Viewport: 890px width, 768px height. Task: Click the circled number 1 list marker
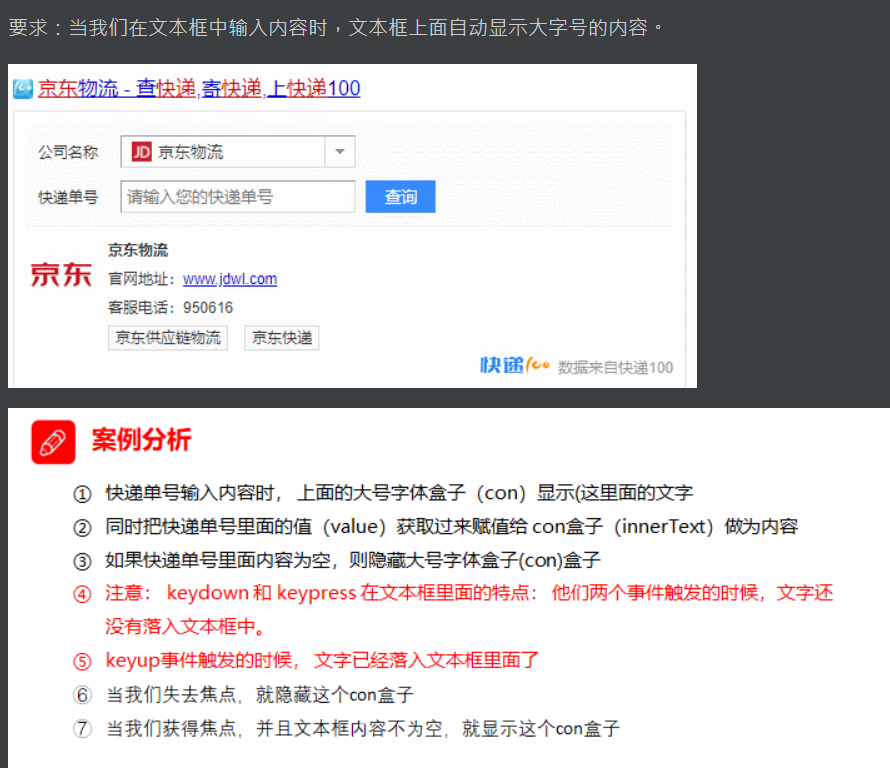pos(82,494)
